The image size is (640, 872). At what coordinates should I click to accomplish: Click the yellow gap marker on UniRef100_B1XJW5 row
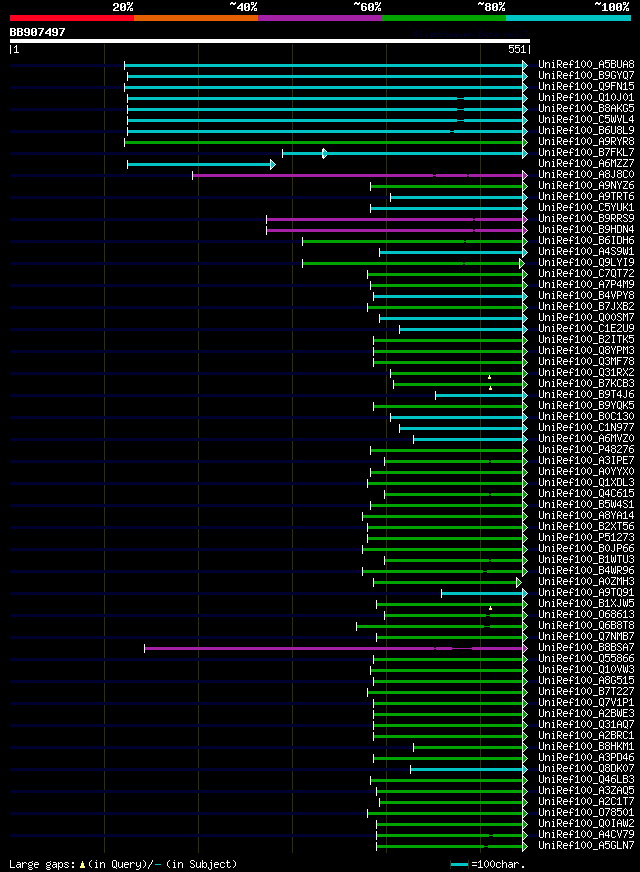(x=490, y=608)
